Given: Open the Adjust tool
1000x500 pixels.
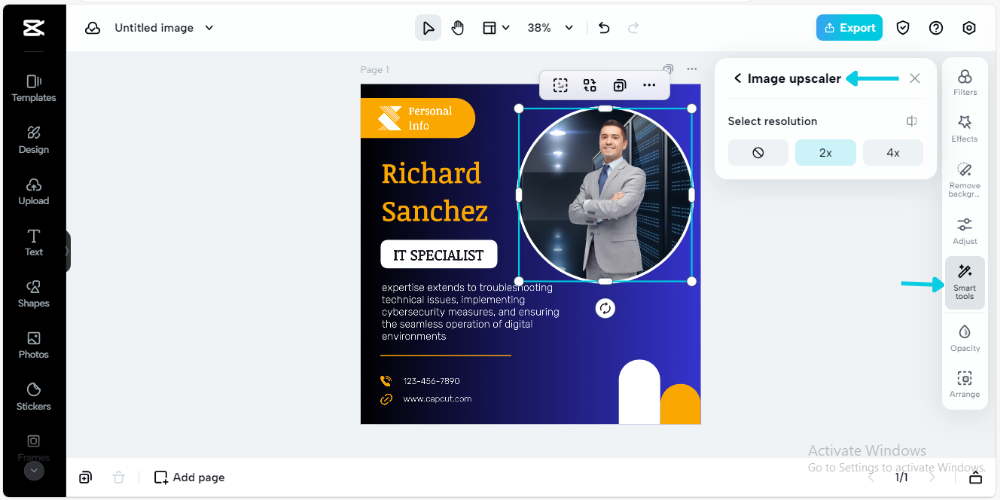Looking at the screenshot, I should 965,232.
